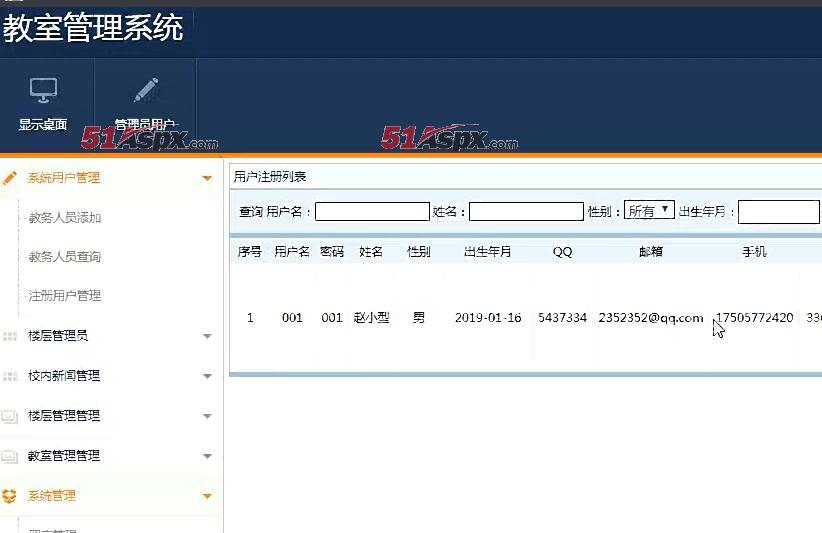Click the email cell 2352352@qq.com
This screenshot has width=822, height=533.
click(x=651, y=318)
